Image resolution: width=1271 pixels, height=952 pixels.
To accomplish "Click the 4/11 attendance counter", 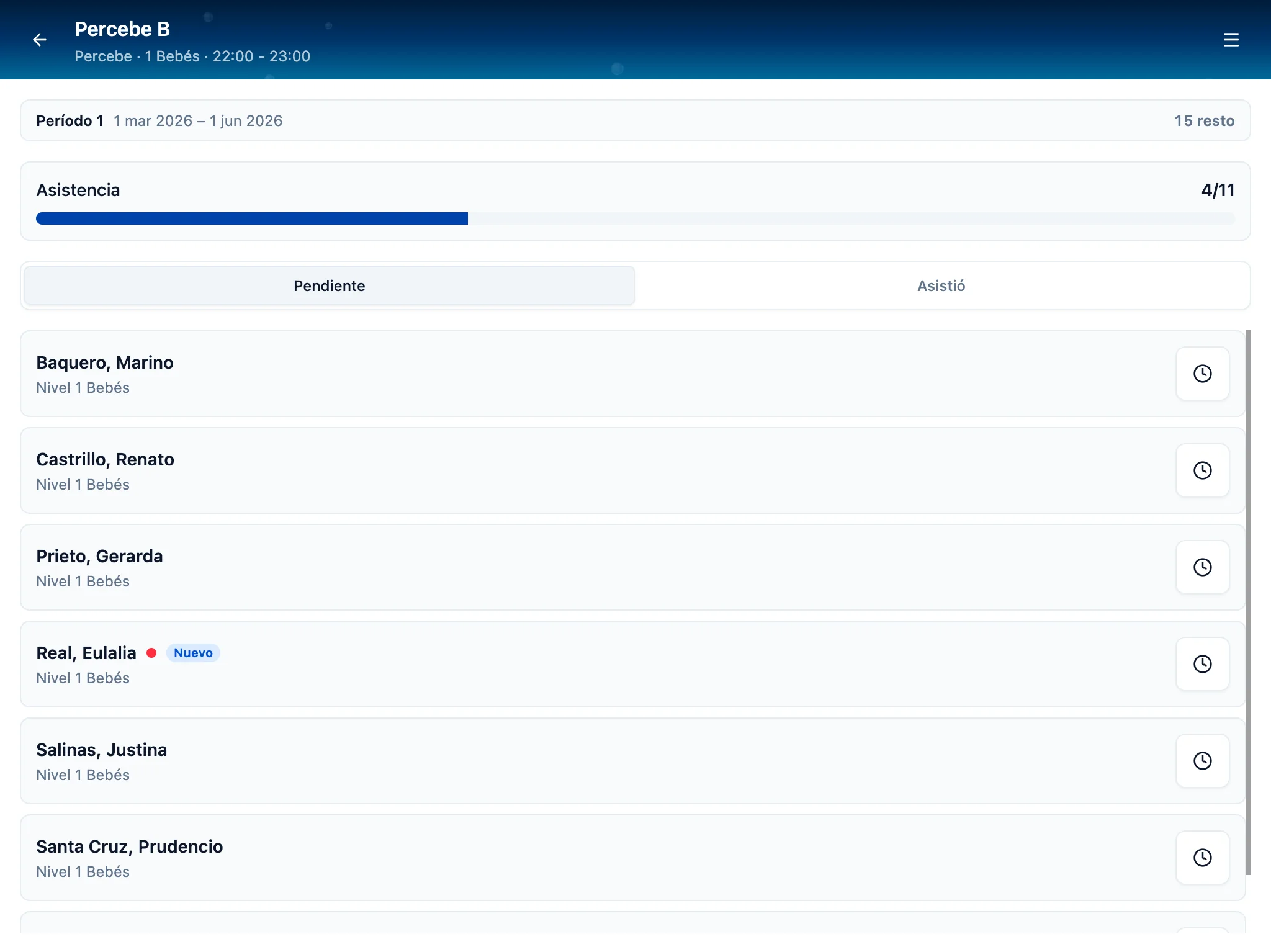I will pos(1217,190).
